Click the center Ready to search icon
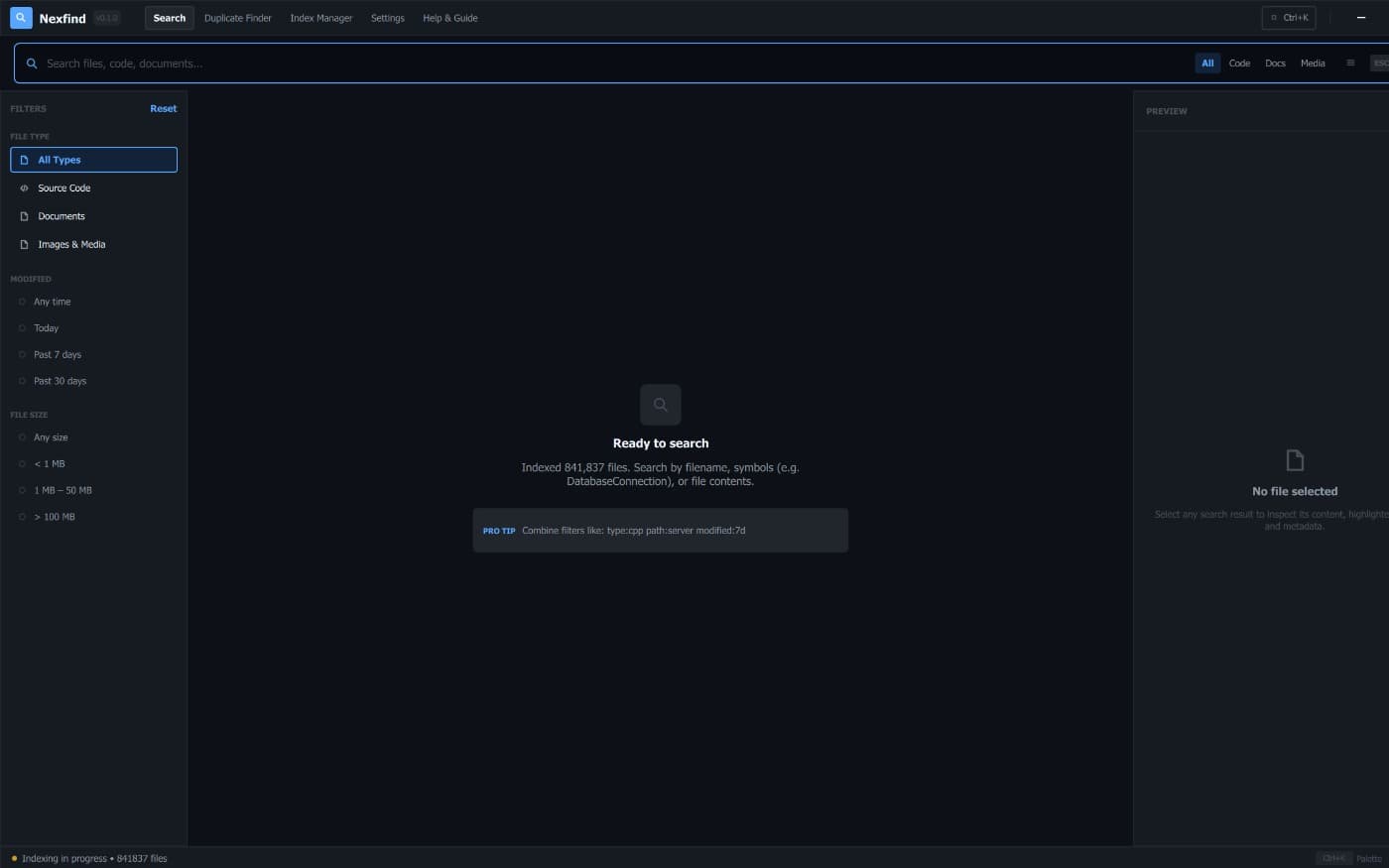The width and height of the screenshot is (1389, 868). 661,405
